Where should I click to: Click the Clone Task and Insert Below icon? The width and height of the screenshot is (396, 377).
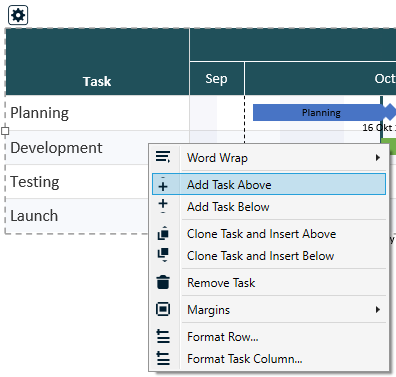(x=163, y=255)
